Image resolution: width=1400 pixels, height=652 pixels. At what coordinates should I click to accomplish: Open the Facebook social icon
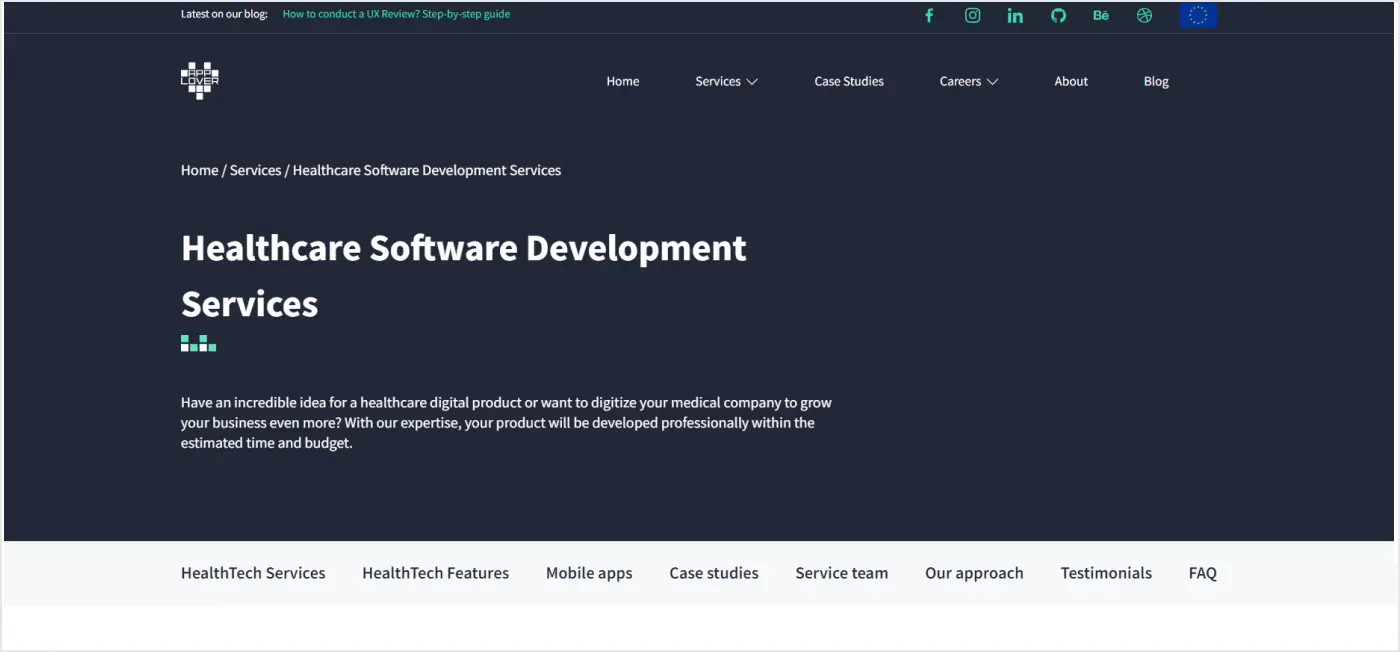tap(929, 15)
